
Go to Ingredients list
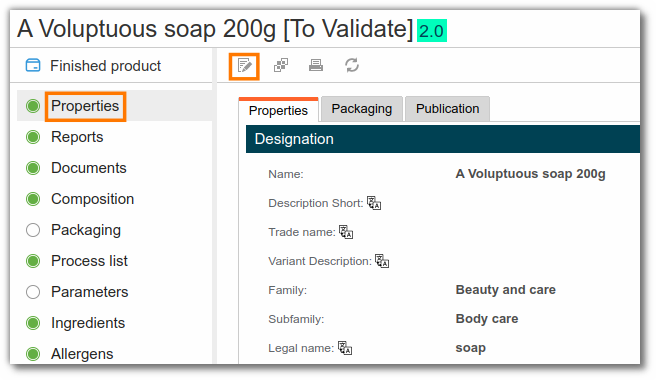click(88, 323)
